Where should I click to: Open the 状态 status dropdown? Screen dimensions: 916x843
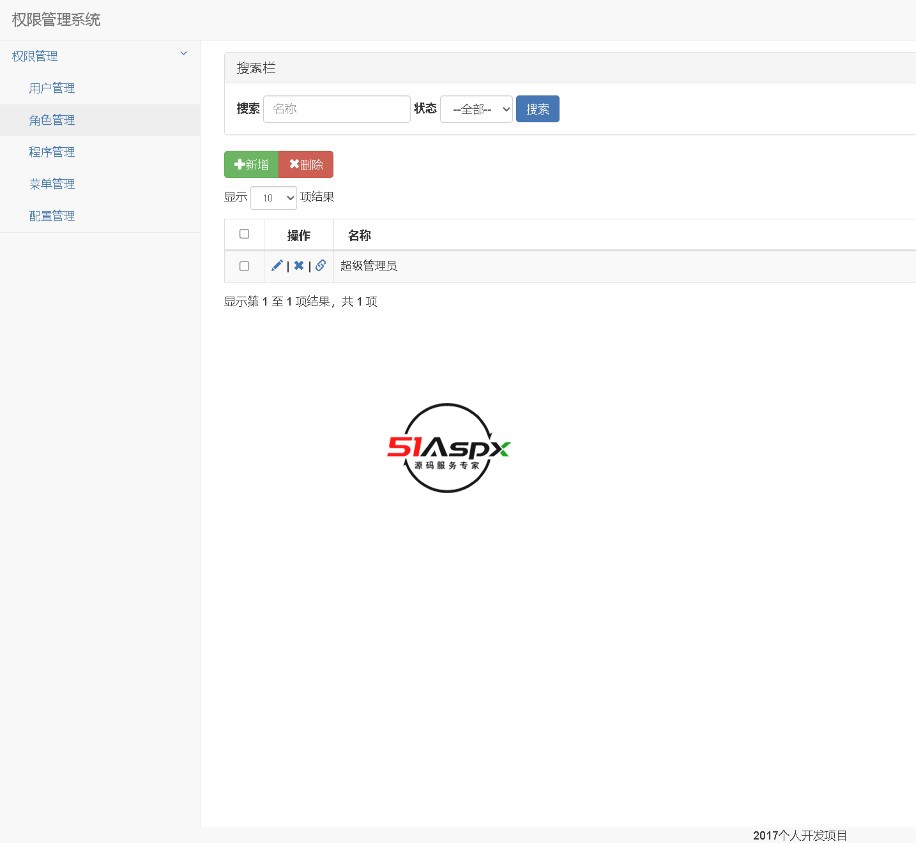point(476,109)
